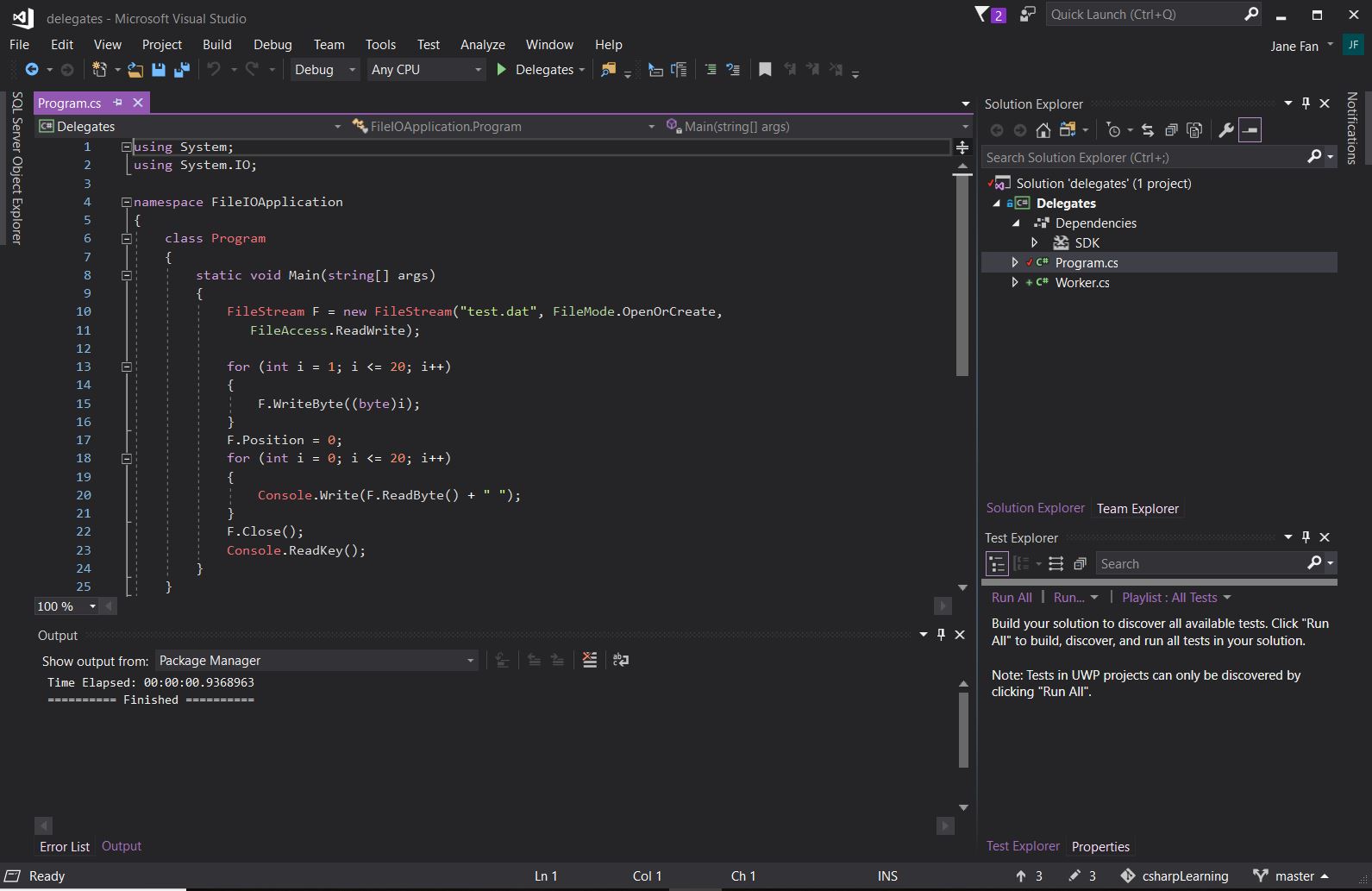Click the Open File folder icon

pyautogui.click(x=135, y=70)
